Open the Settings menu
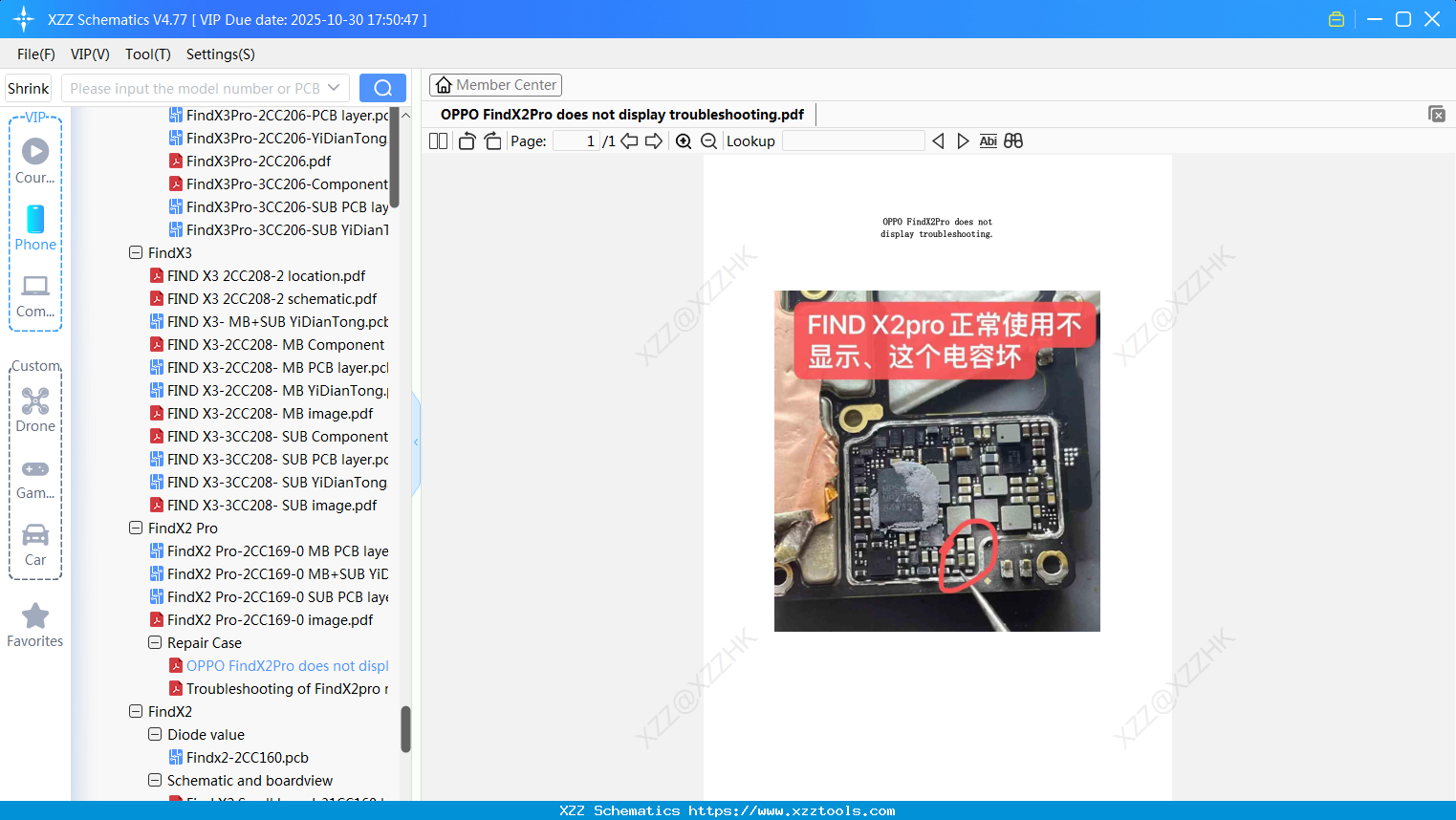This screenshot has width=1456, height=820. click(x=221, y=54)
